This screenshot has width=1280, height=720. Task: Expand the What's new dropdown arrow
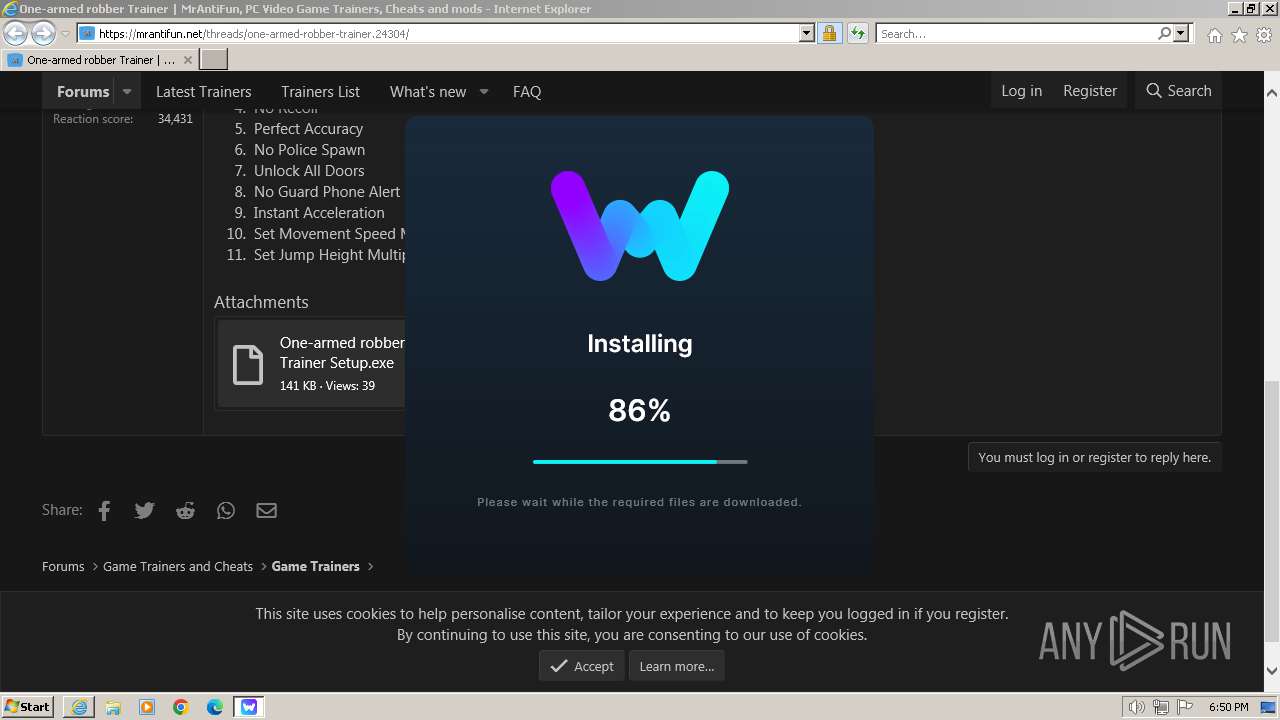pyautogui.click(x=484, y=91)
